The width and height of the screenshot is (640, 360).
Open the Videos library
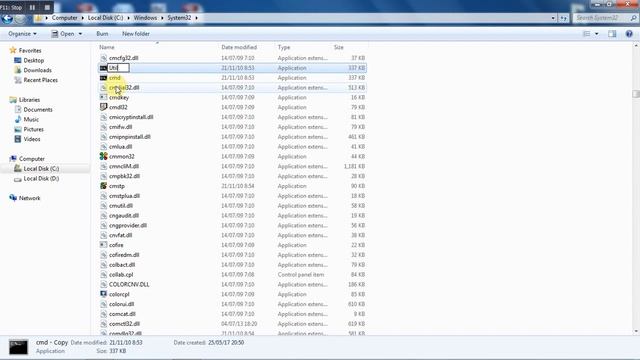pyautogui.click(x=32, y=139)
